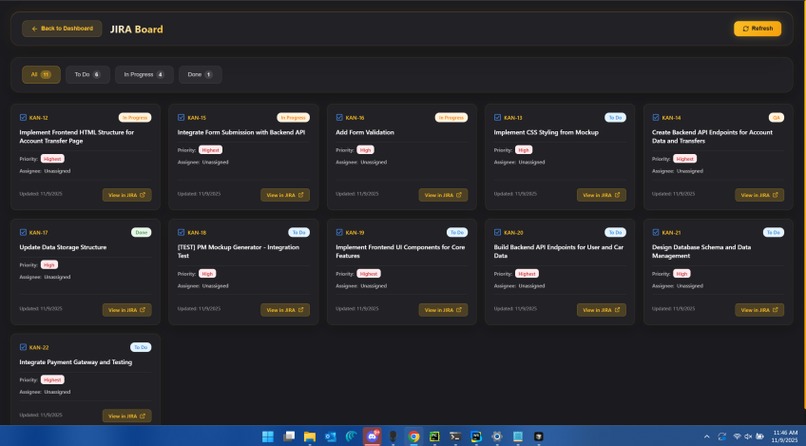Image resolution: width=806 pixels, height=446 pixels.
Task: Open KAN-22 via View in JIRA
Action: (x=127, y=416)
